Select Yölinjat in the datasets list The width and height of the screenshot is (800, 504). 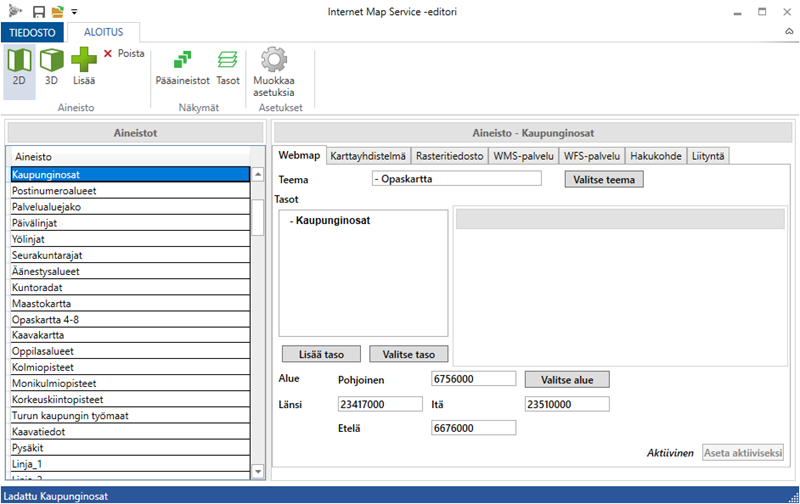(131, 239)
